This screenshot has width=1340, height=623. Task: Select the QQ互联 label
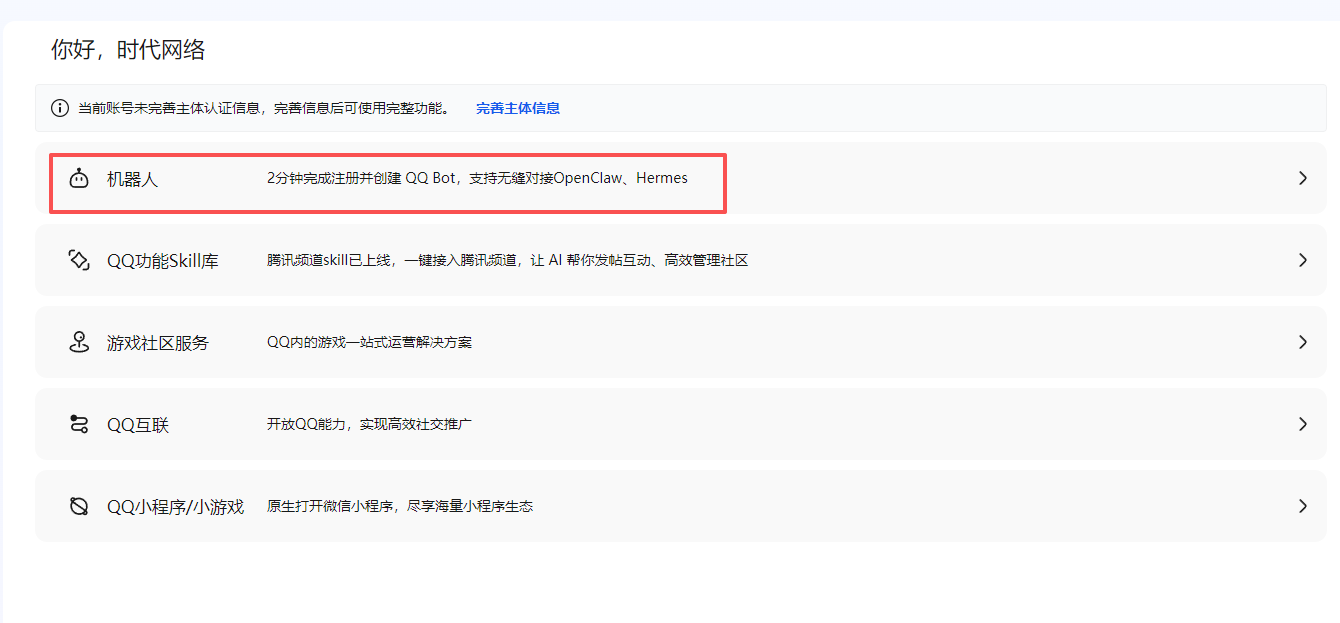click(138, 425)
